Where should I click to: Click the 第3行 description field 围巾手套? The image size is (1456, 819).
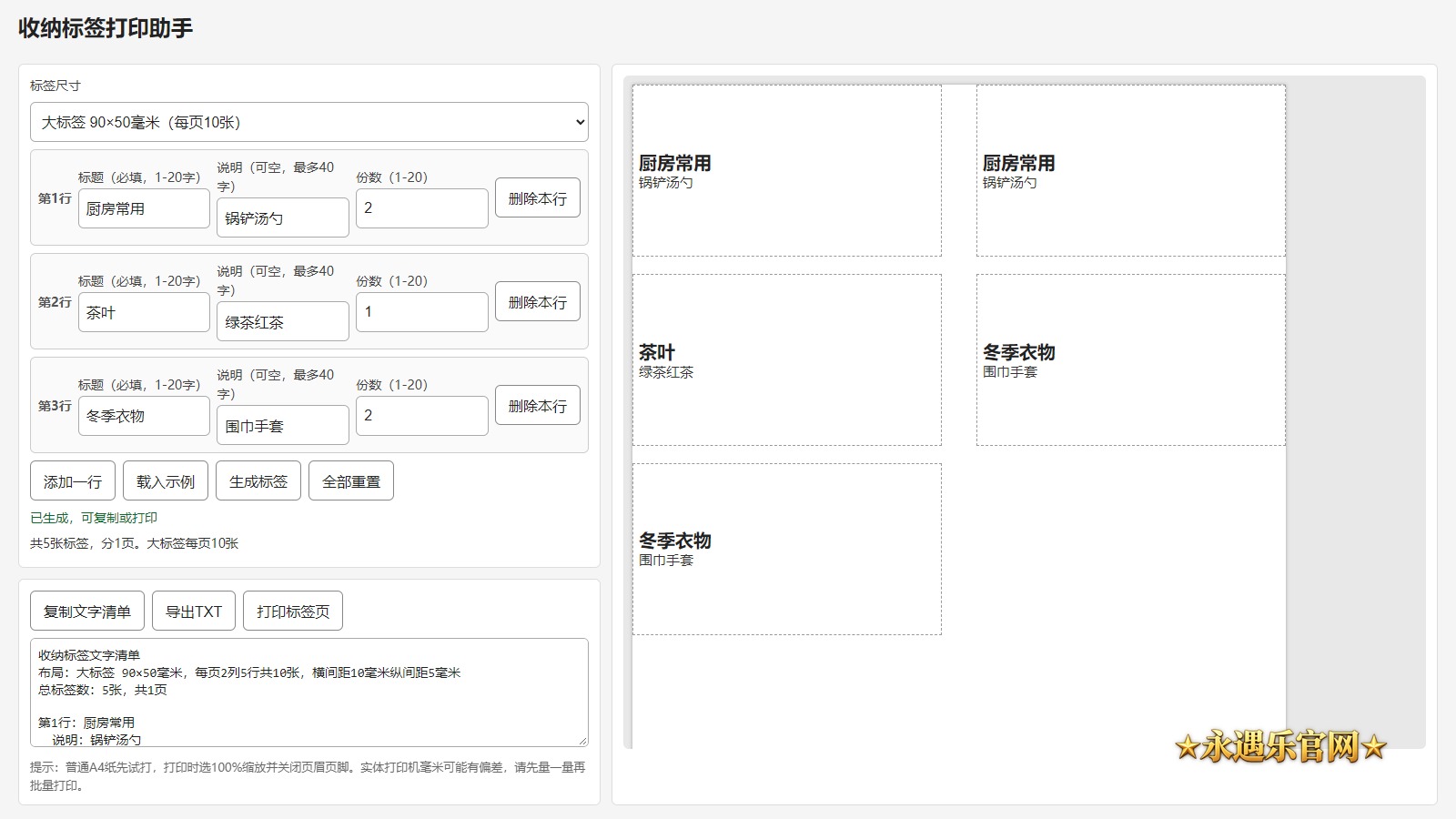[283, 425]
